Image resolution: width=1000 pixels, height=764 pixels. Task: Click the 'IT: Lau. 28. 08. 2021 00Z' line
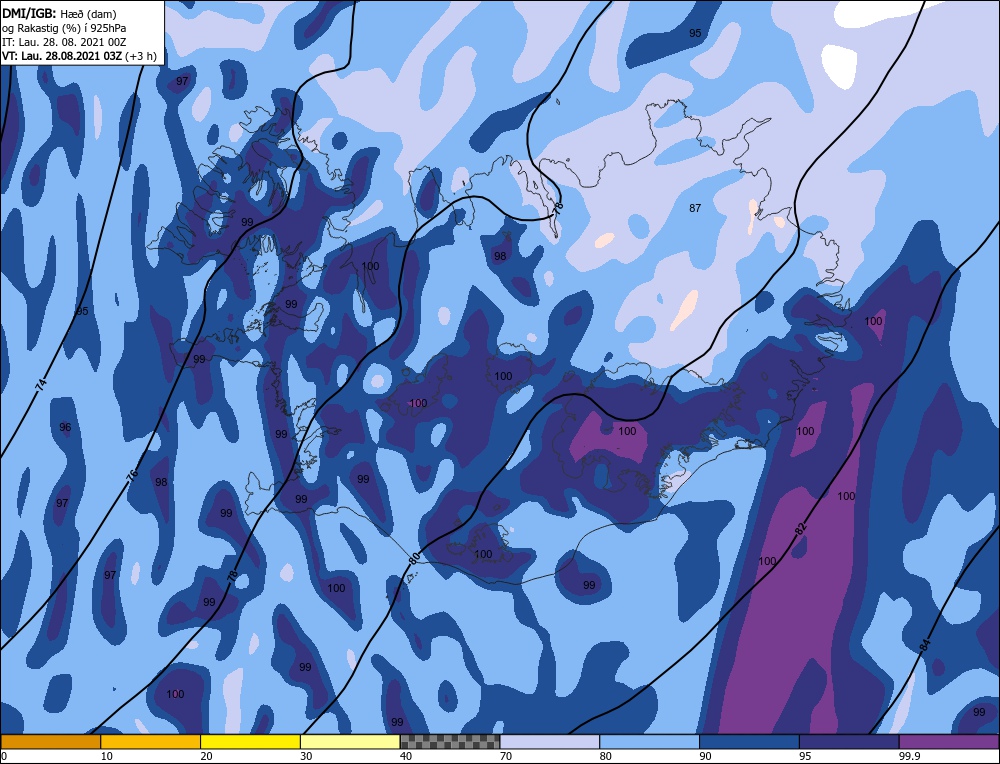pos(64,42)
